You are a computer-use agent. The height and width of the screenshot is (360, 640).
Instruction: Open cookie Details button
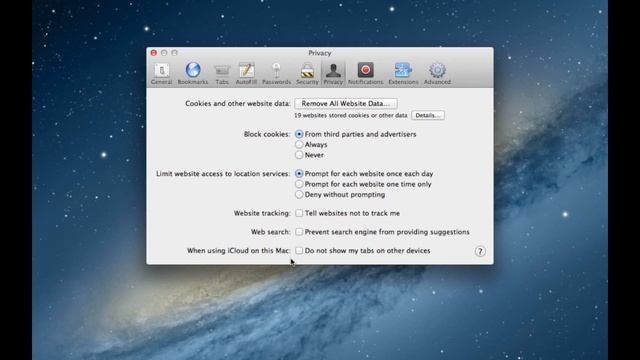[428, 116]
